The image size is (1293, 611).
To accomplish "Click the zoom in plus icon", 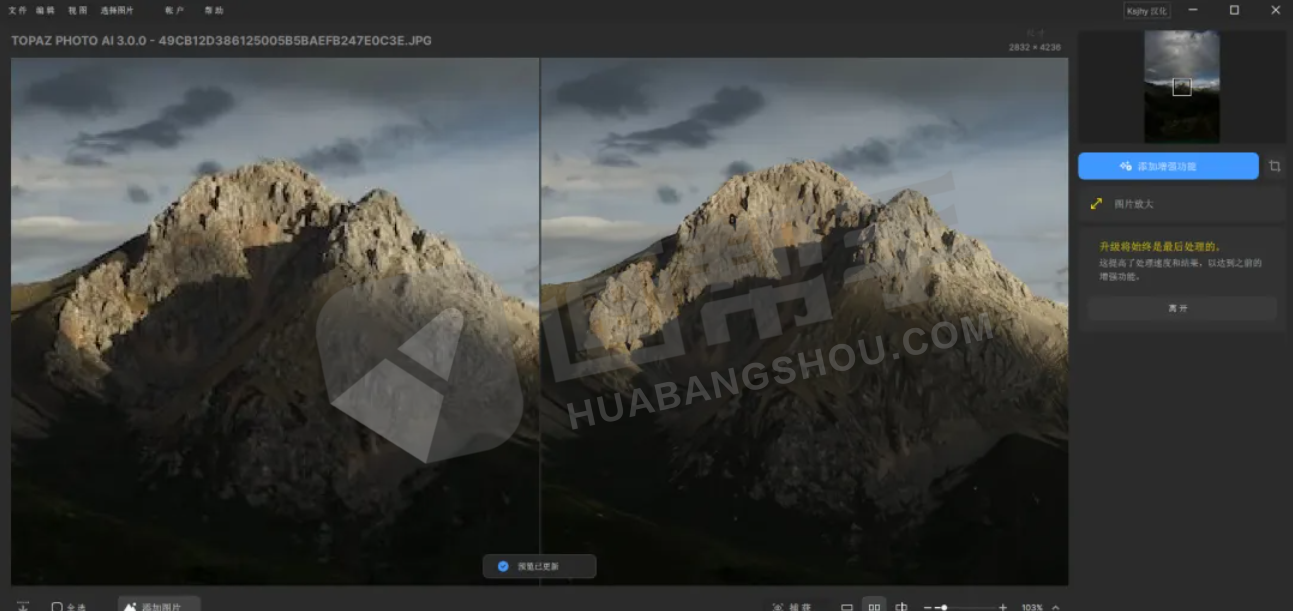I will 1003,607.
